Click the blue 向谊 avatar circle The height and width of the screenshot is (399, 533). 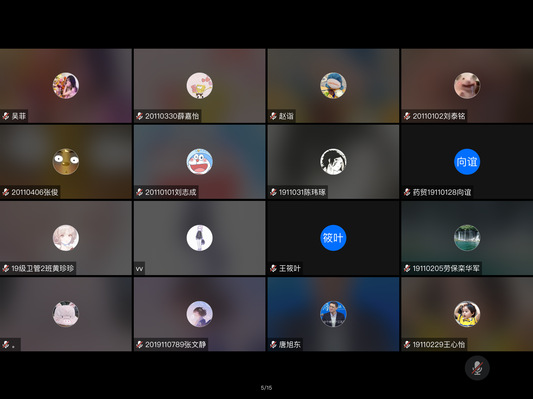[467, 161]
